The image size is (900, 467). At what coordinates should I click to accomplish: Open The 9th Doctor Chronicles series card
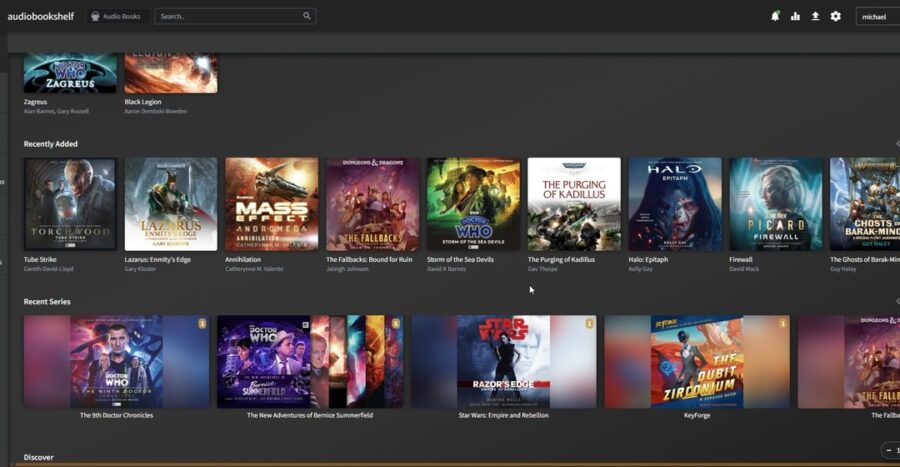(x=117, y=361)
